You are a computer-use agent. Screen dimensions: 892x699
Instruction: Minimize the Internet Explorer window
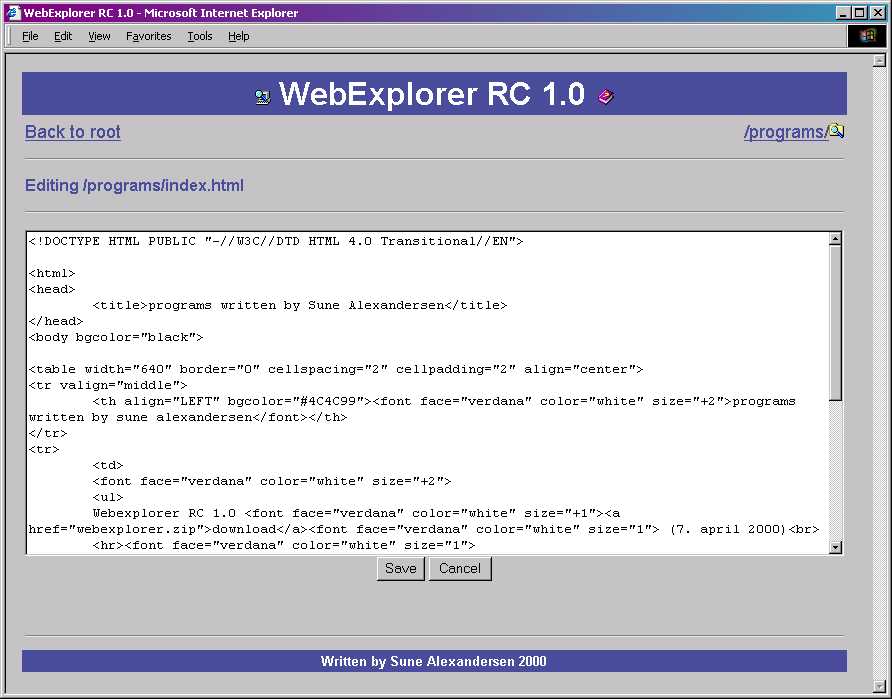[x=844, y=13]
